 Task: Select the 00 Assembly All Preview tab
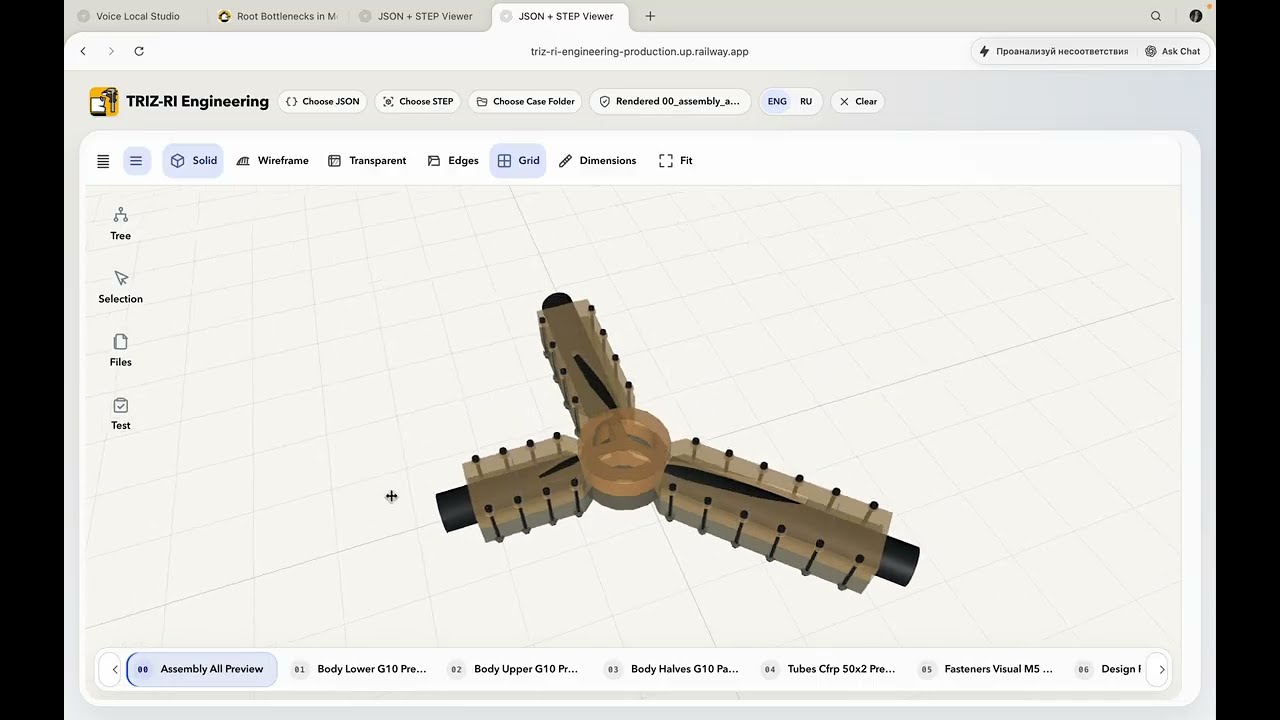pos(203,669)
